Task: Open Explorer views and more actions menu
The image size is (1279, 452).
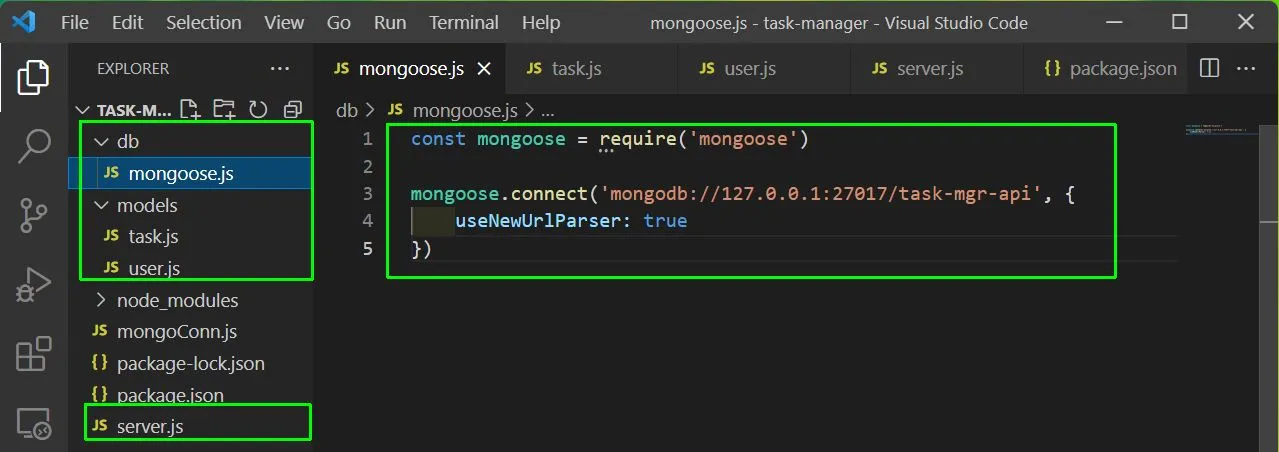Action: [x=280, y=69]
